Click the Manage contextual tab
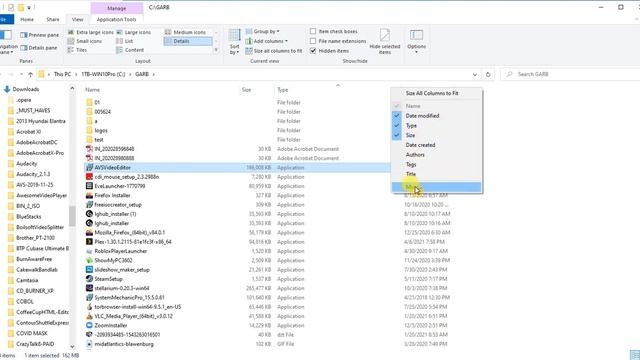Image resolution: width=640 pixels, height=360 pixels. [x=117, y=8]
